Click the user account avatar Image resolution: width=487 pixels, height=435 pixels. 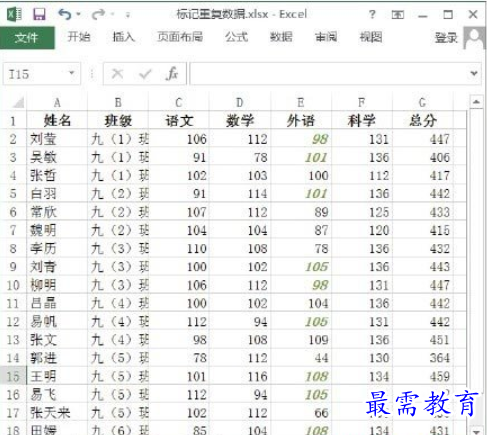(x=475, y=38)
